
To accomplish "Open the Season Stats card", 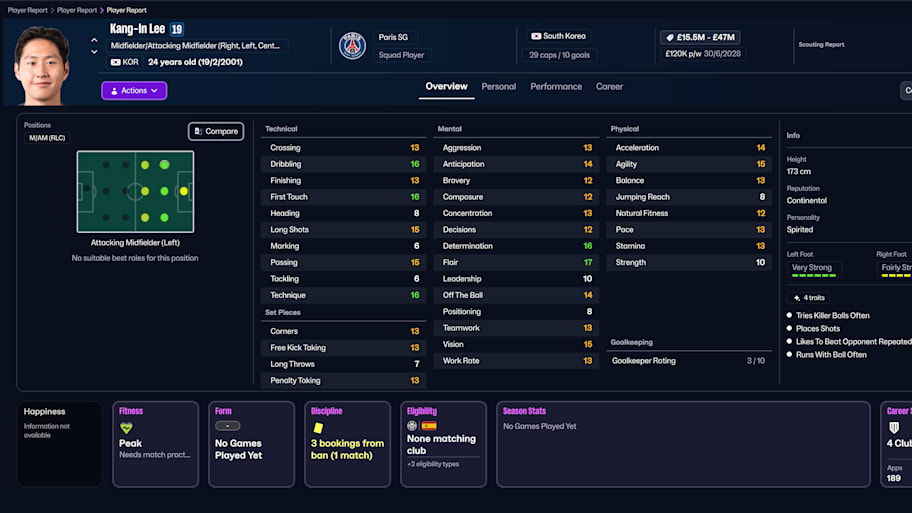I will tap(683, 444).
